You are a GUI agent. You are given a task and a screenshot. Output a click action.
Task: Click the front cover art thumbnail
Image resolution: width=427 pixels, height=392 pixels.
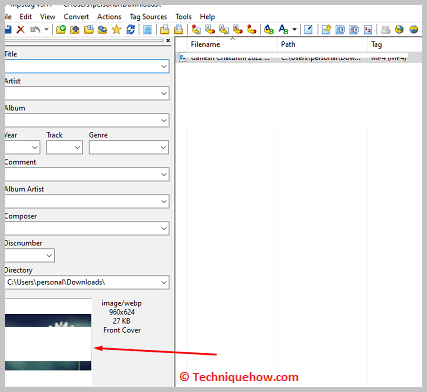48,342
